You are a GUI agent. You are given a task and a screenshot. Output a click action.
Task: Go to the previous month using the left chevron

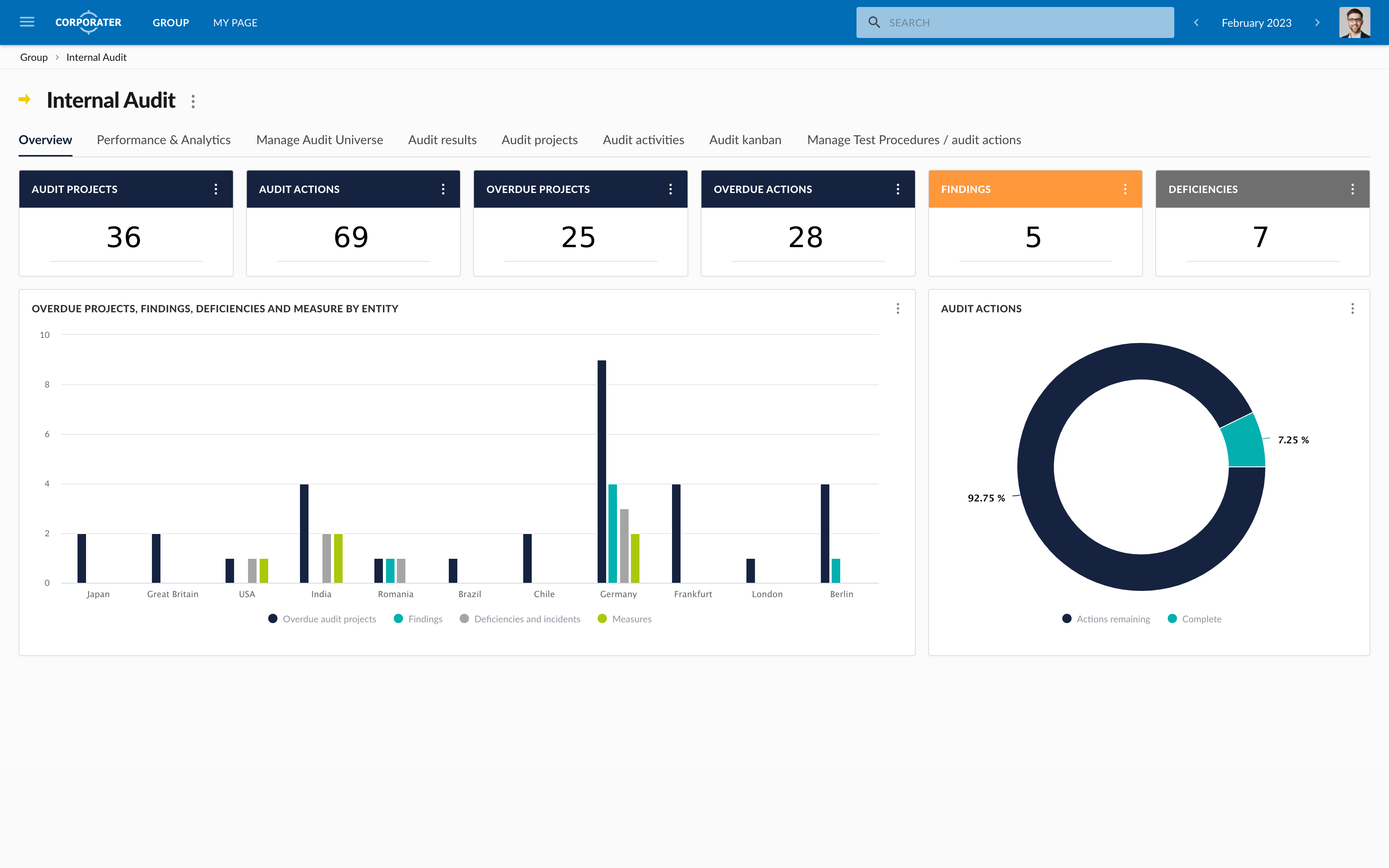tap(1196, 22)
